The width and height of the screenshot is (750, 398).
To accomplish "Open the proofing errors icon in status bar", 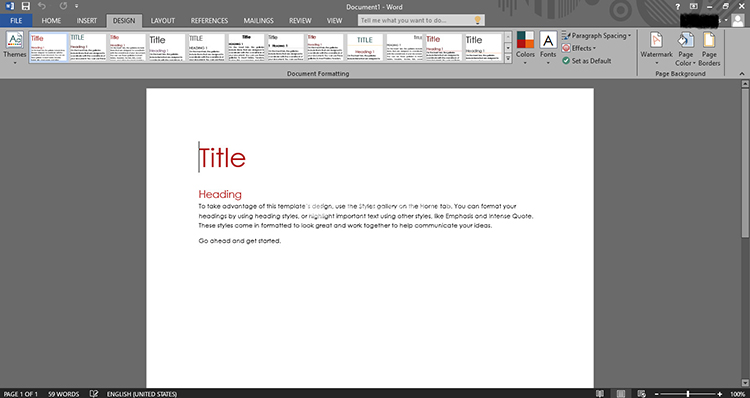I will (x=94, y=394).
